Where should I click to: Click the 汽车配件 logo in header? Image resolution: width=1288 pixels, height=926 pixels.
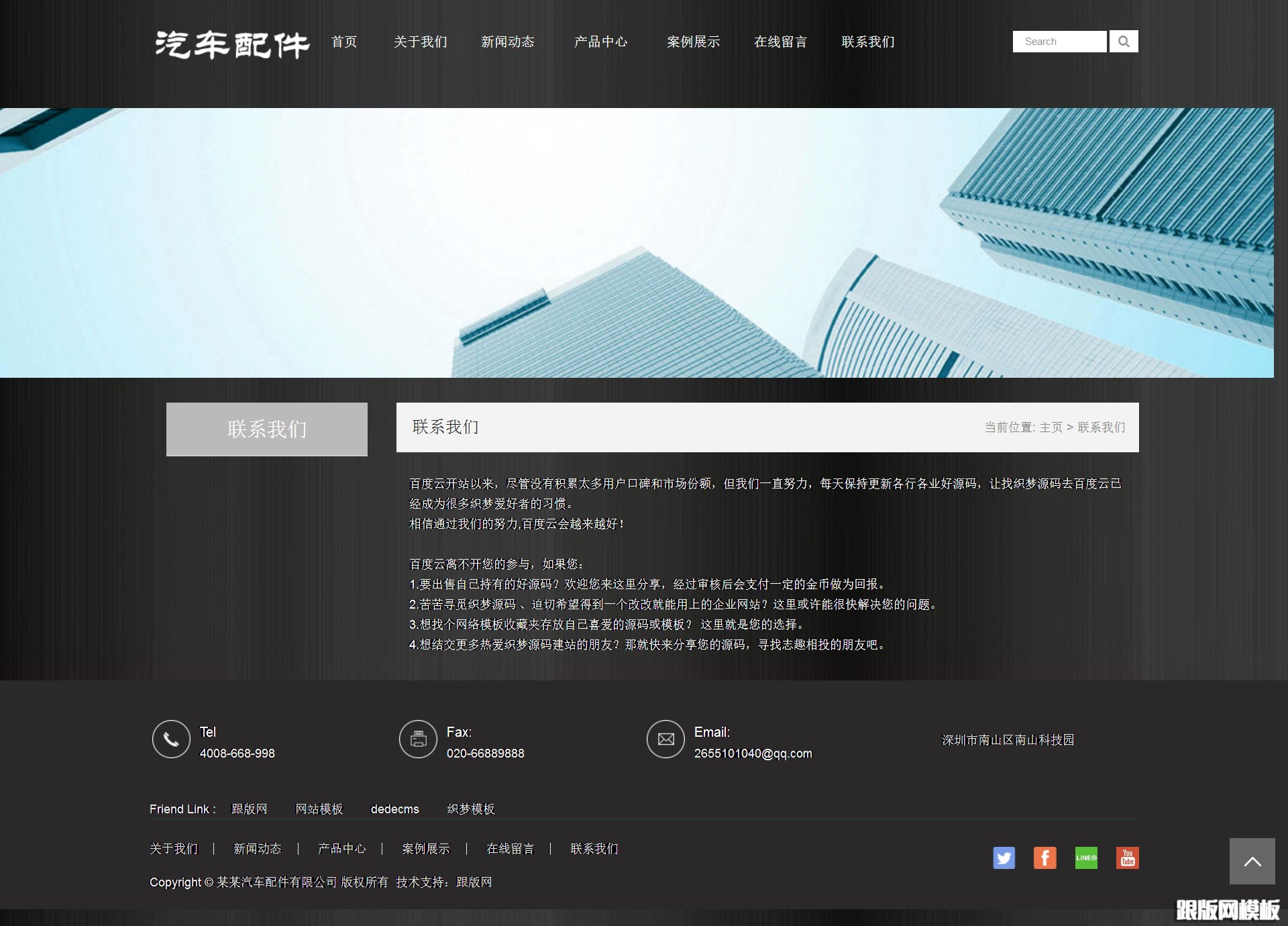pos(231,42)
